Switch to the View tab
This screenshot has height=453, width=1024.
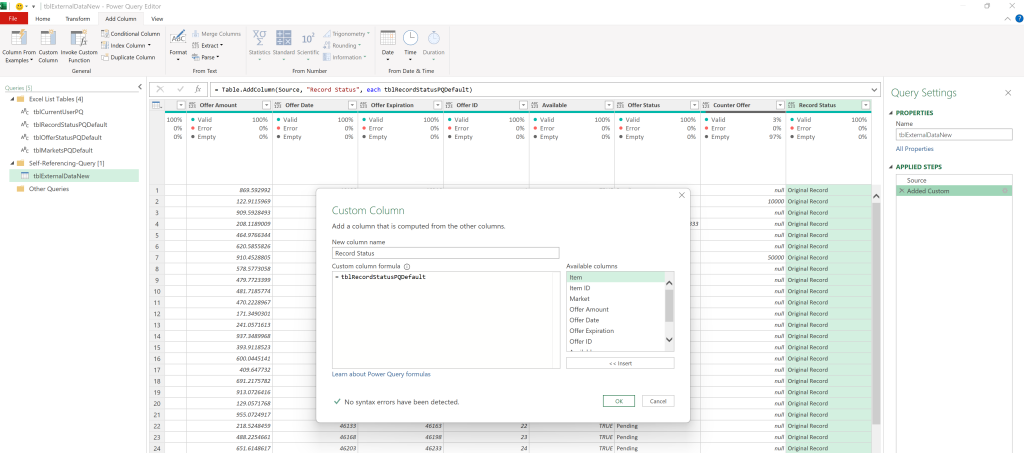coord(157,19)
